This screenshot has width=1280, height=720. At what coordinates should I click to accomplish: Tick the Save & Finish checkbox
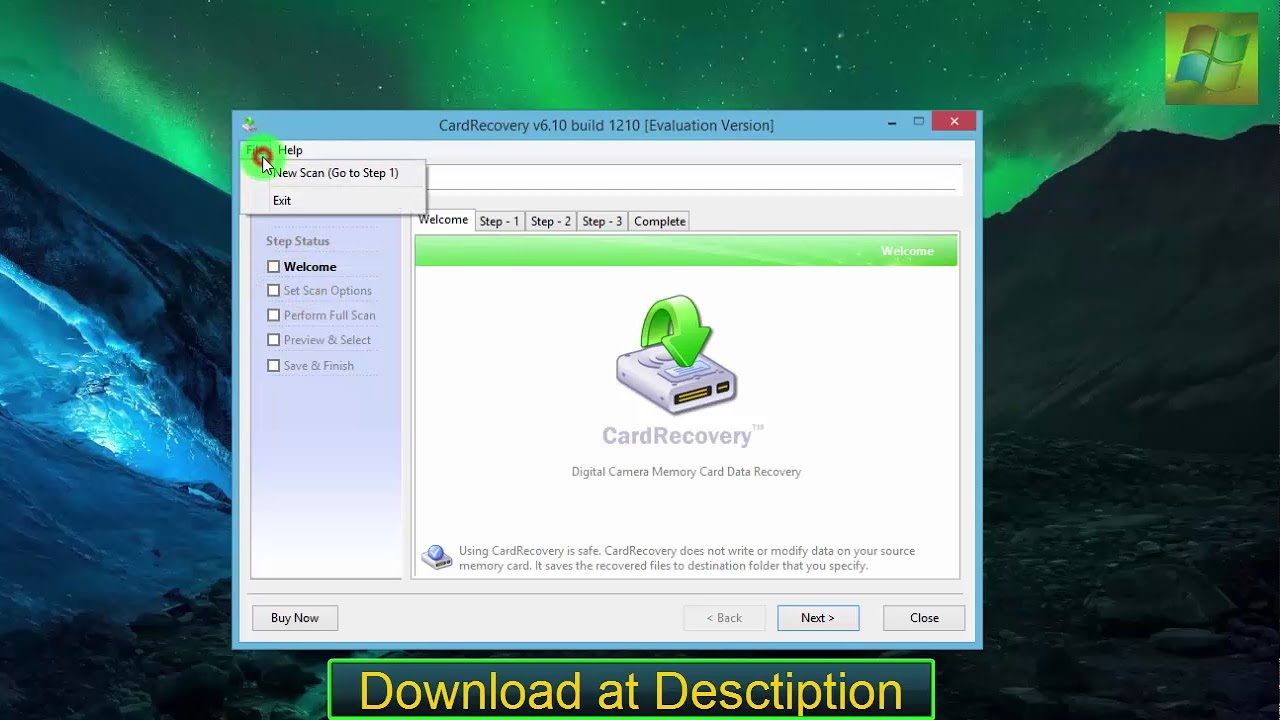click(273, 366)
